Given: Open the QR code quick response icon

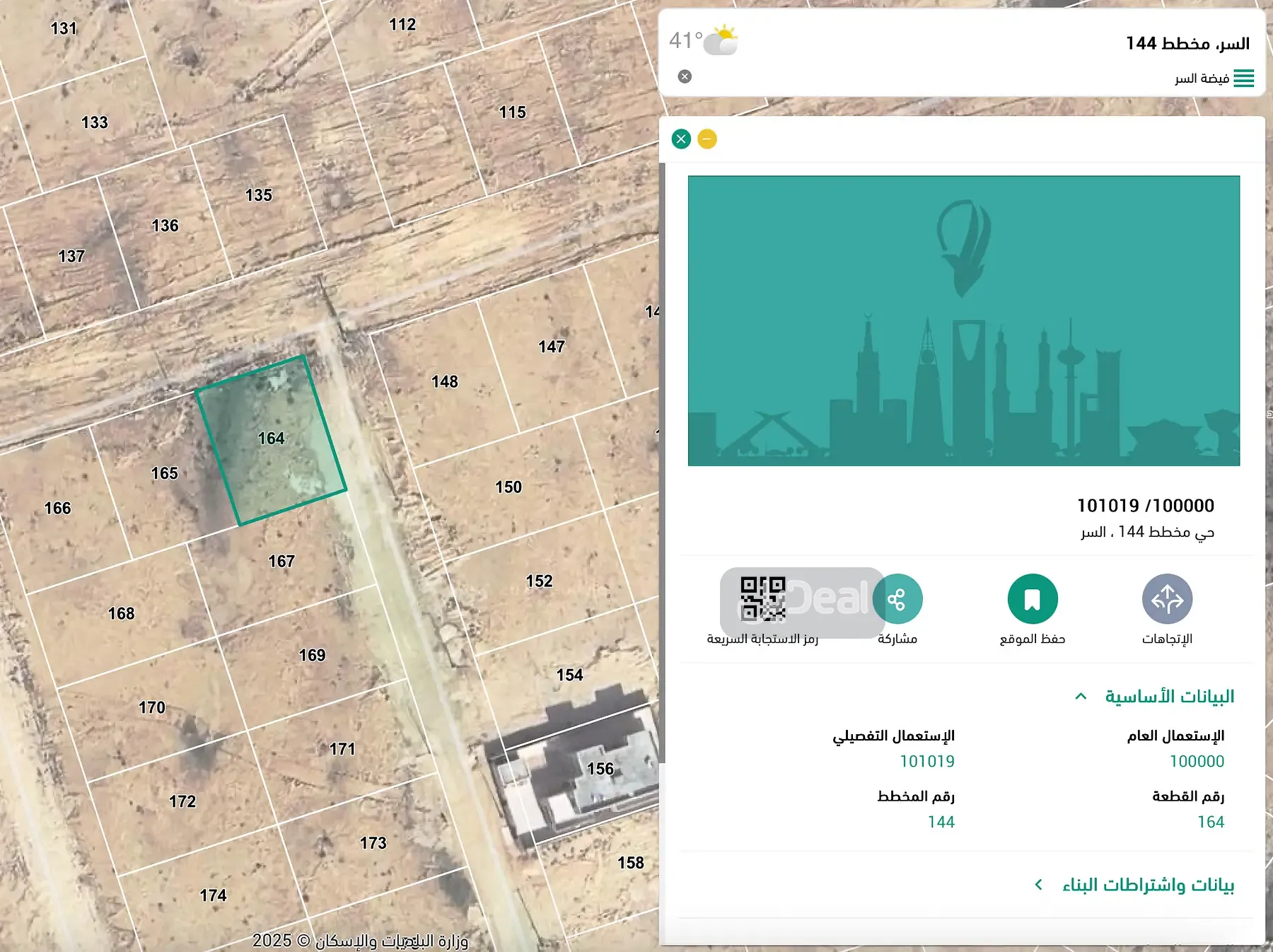Looking at the screenshot, I should (x=762, y=599).
